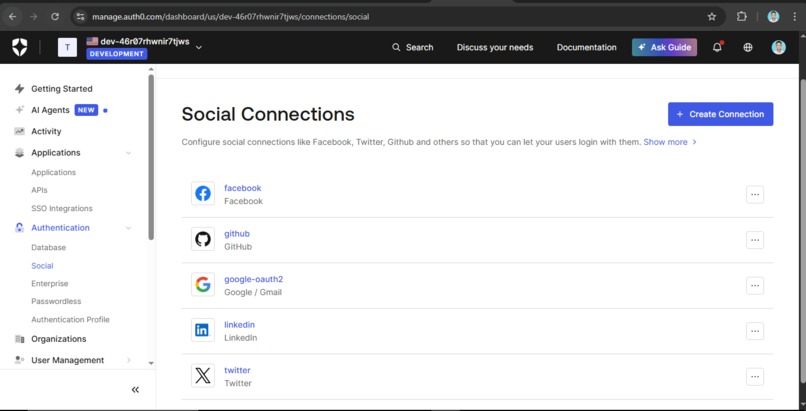
Task: Click the GitHub logo icon
Action: [203, 239]
